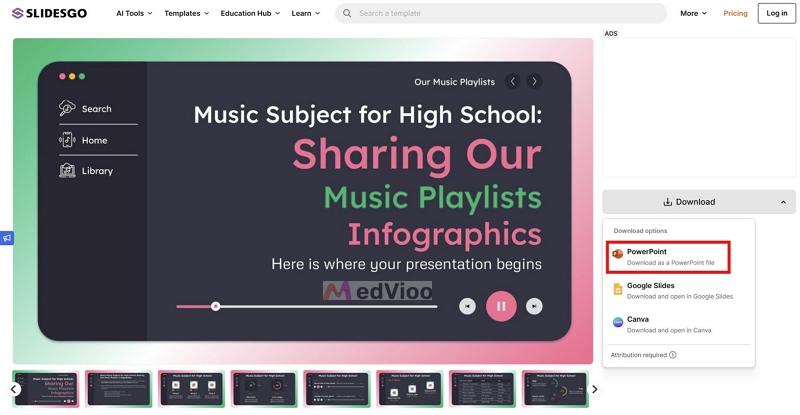The width and height of the screenshot is (800, 415).
Task: Click the Attribution required info icon
Action: tap(672, 355)
